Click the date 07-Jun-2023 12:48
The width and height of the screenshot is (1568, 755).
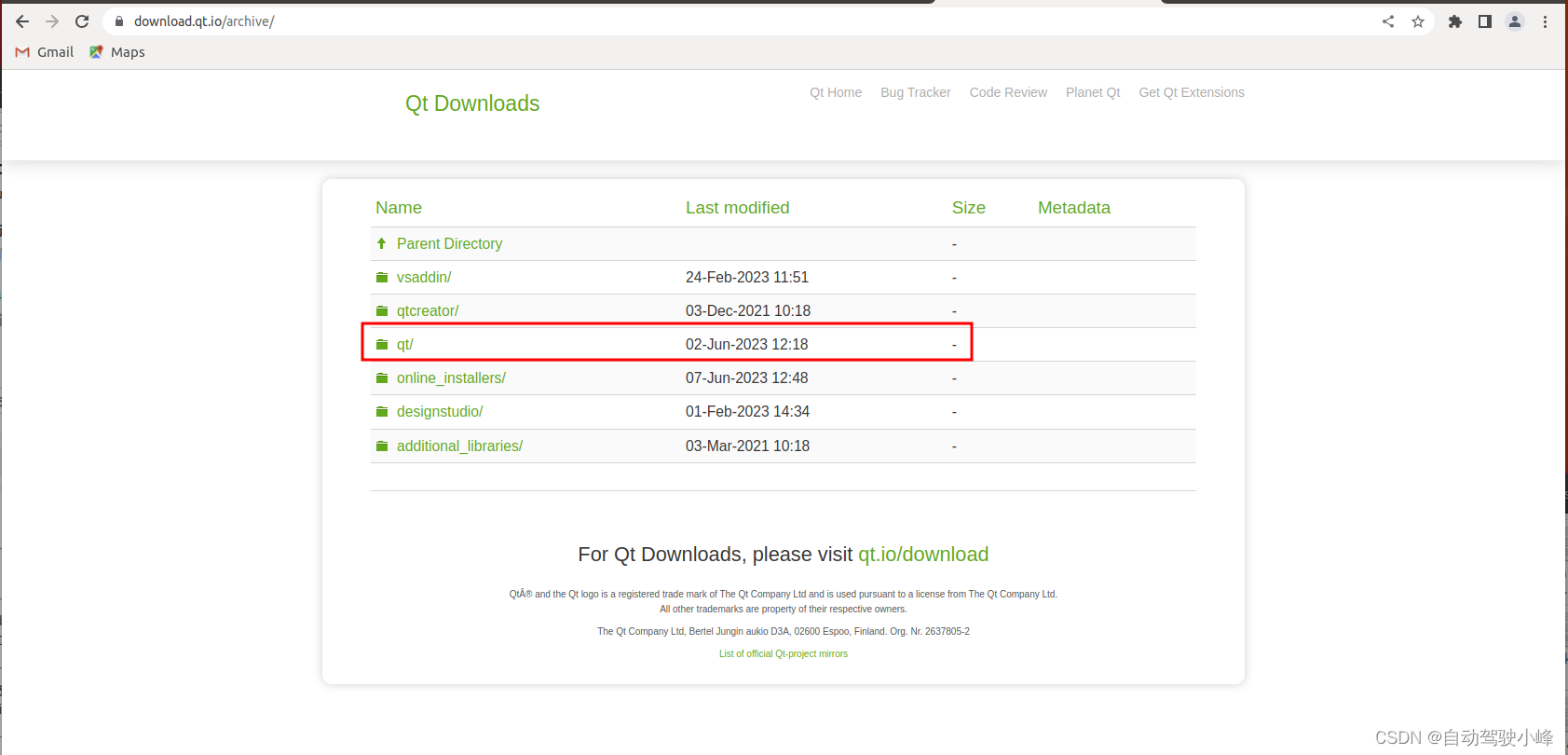pyautogui.click(x=747, y=377)
